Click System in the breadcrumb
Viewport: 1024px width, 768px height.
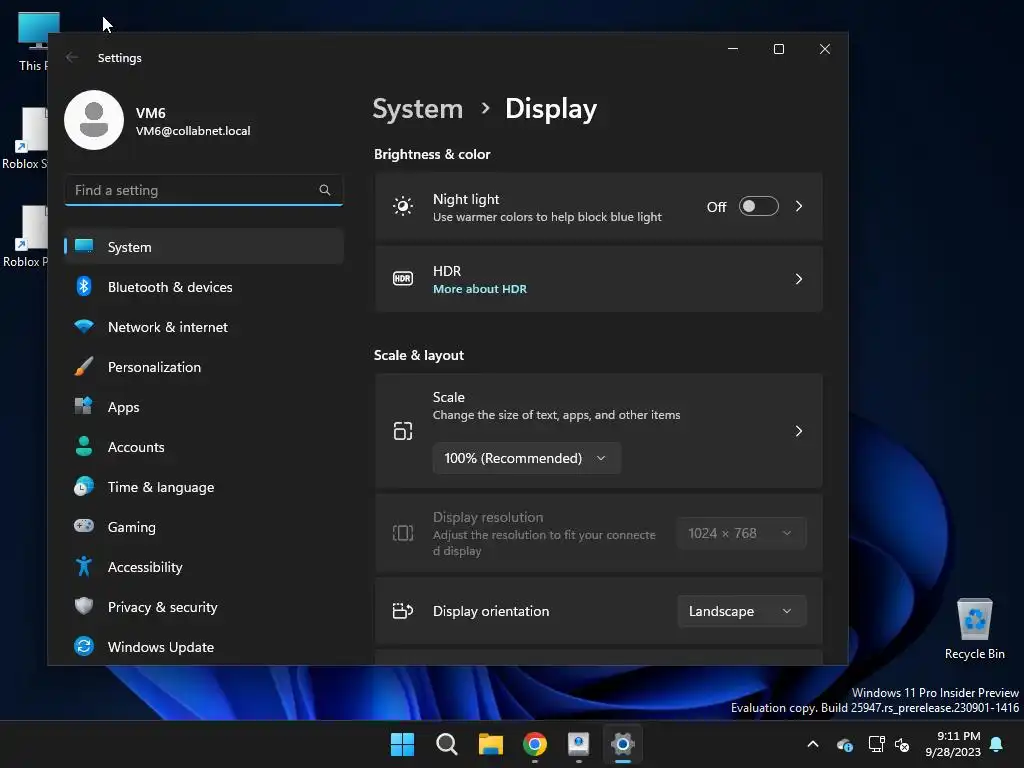[x=417, y=108]
